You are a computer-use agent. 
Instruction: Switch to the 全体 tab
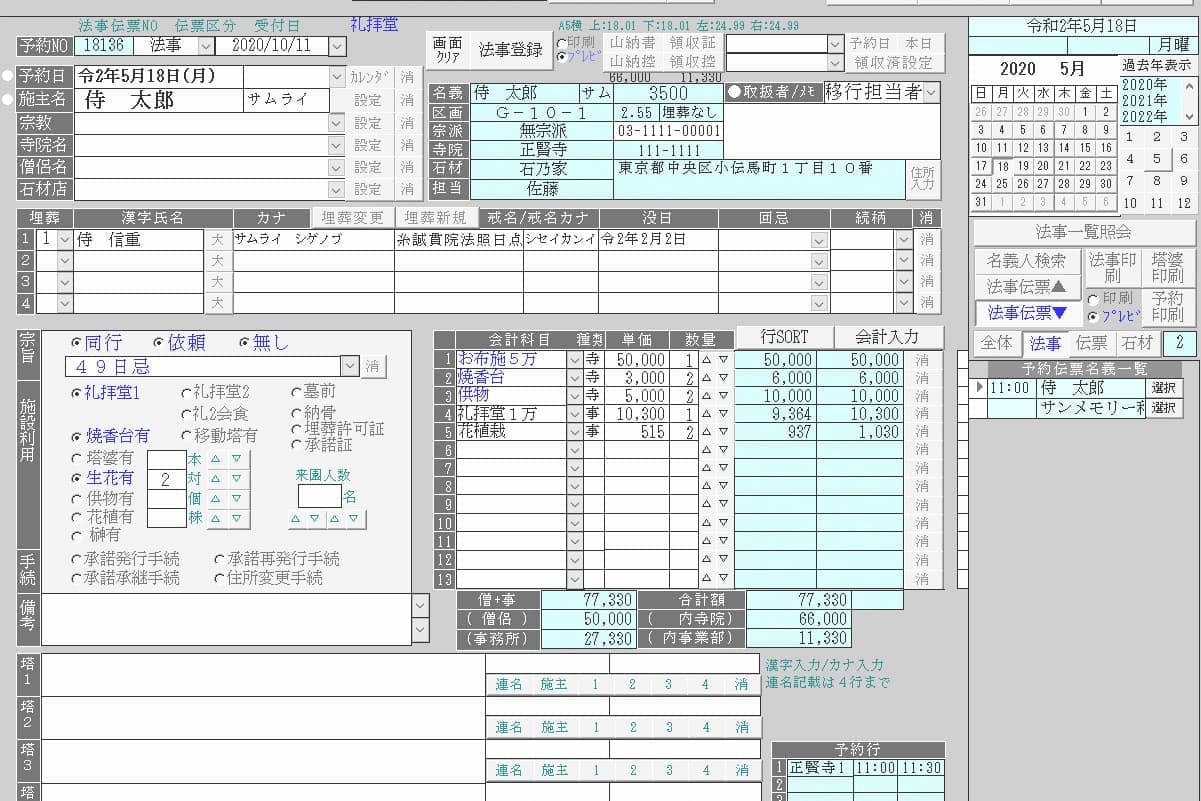[x=996, y=343]
